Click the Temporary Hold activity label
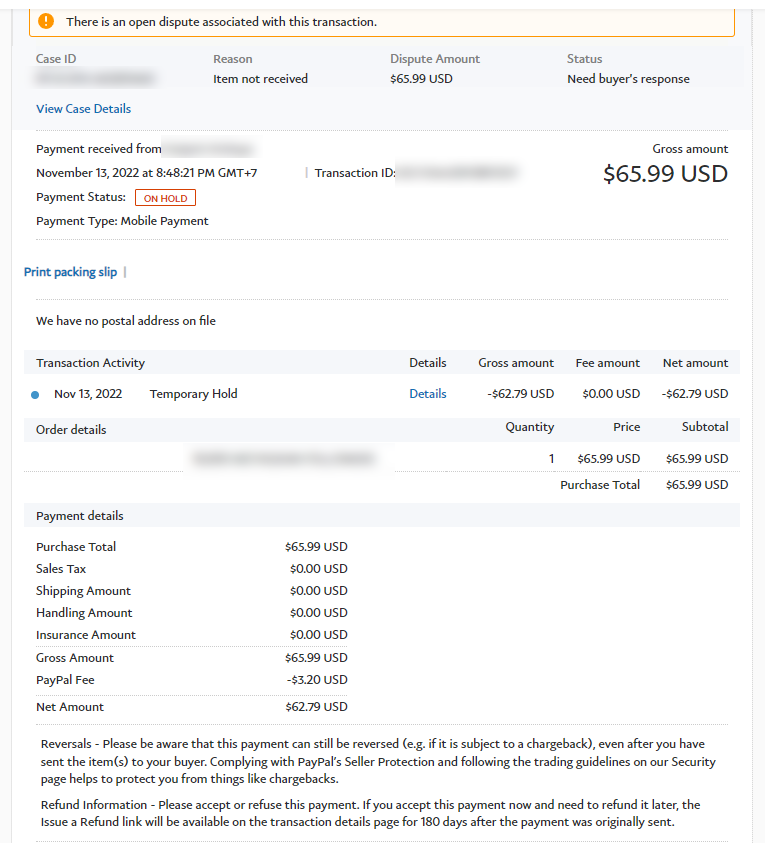Image resolution: width=765 pixels, height=843 pixels. 194,394
